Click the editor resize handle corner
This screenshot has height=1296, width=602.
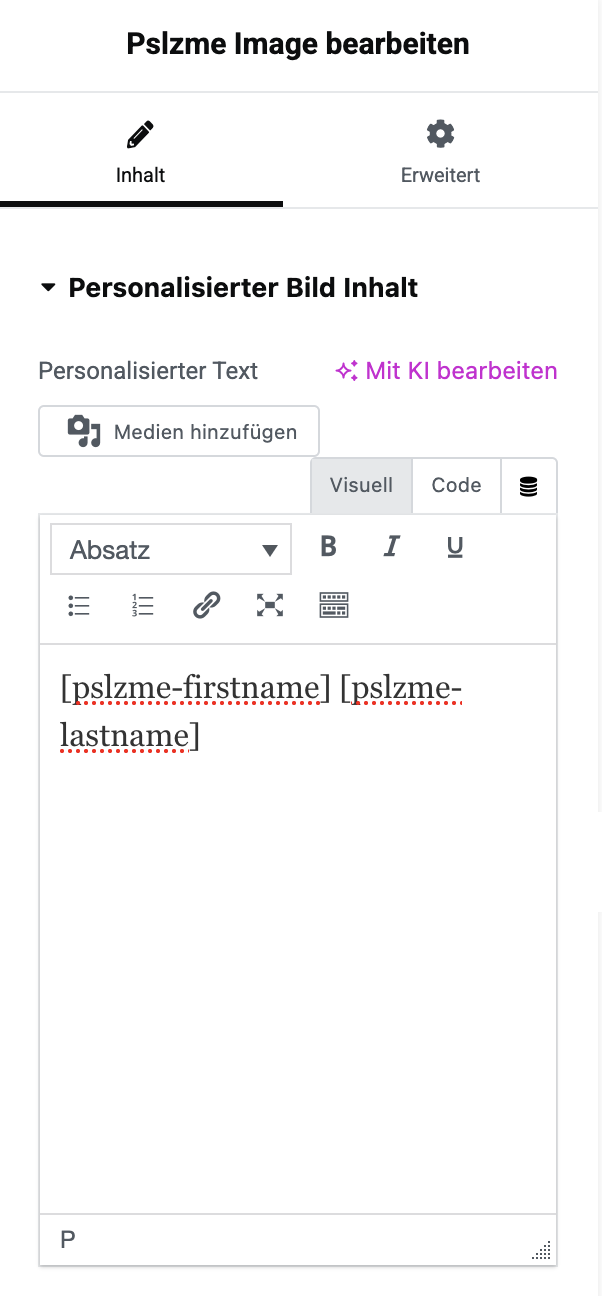(x=543, y=1250)
